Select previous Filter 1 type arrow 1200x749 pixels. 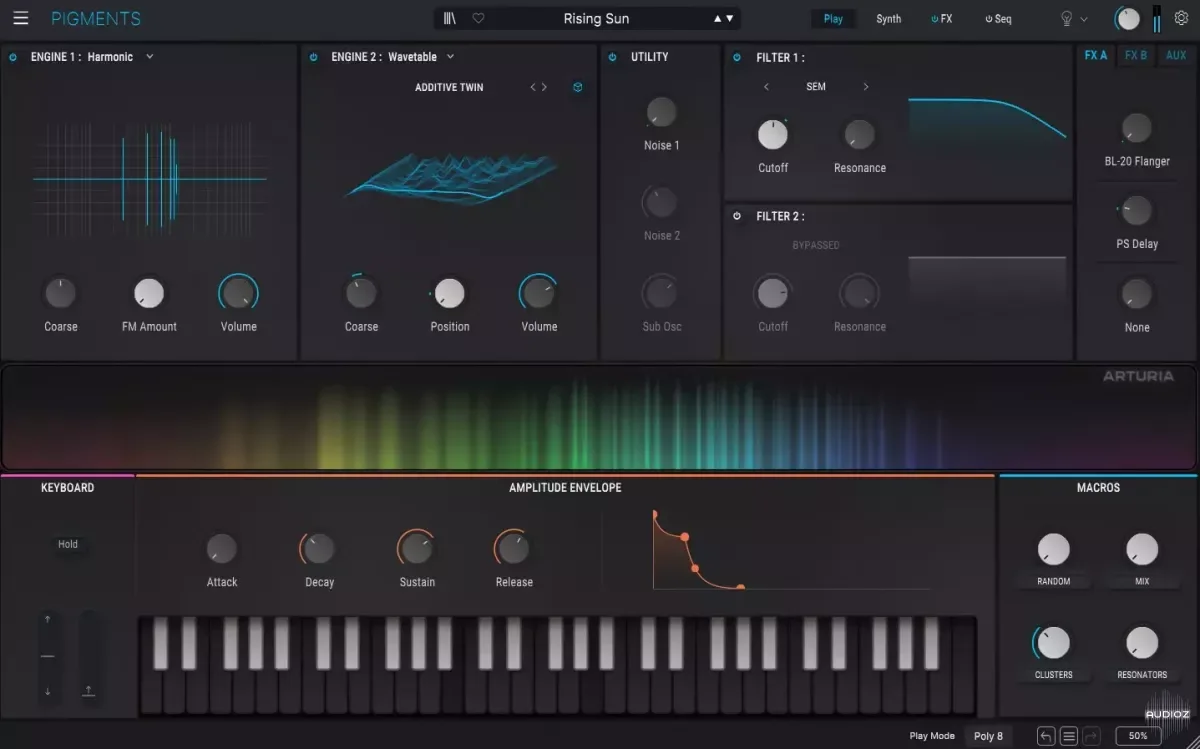pyautogui.click(x=767, y=87)
